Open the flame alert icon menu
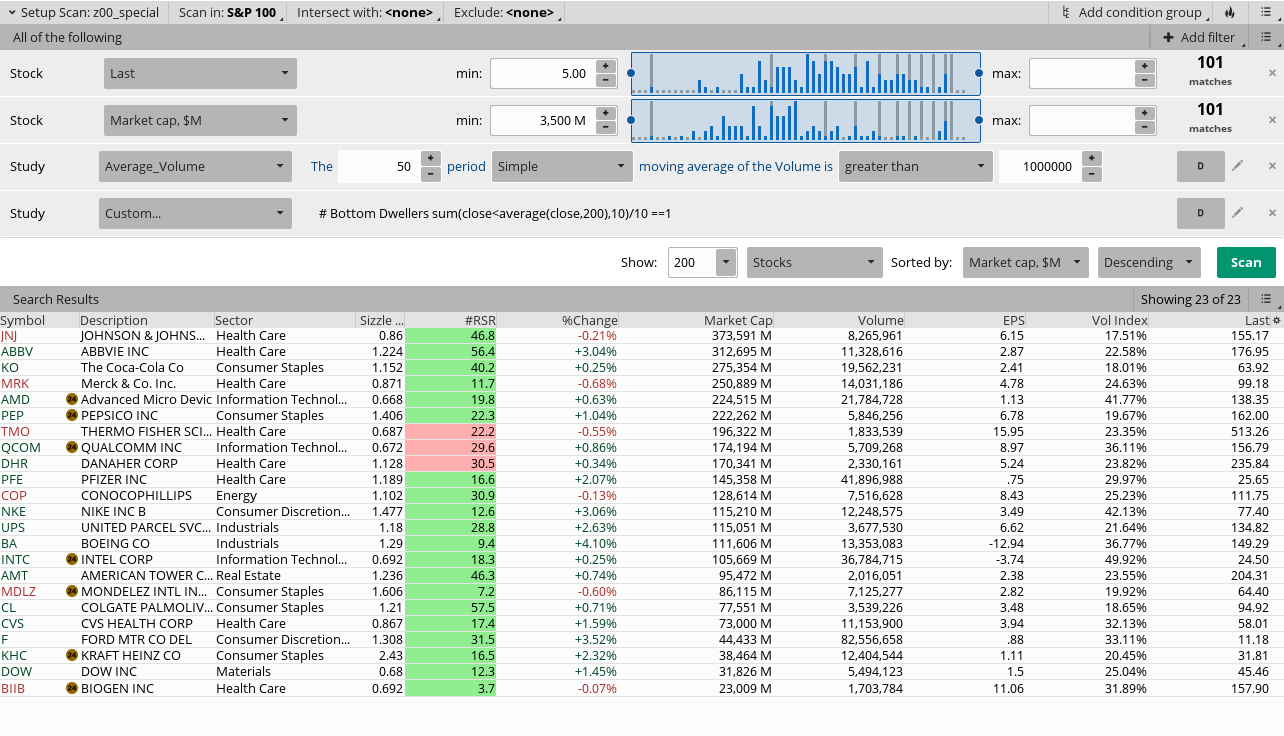Screen dimensions: 1284x736 [1230, 12]
